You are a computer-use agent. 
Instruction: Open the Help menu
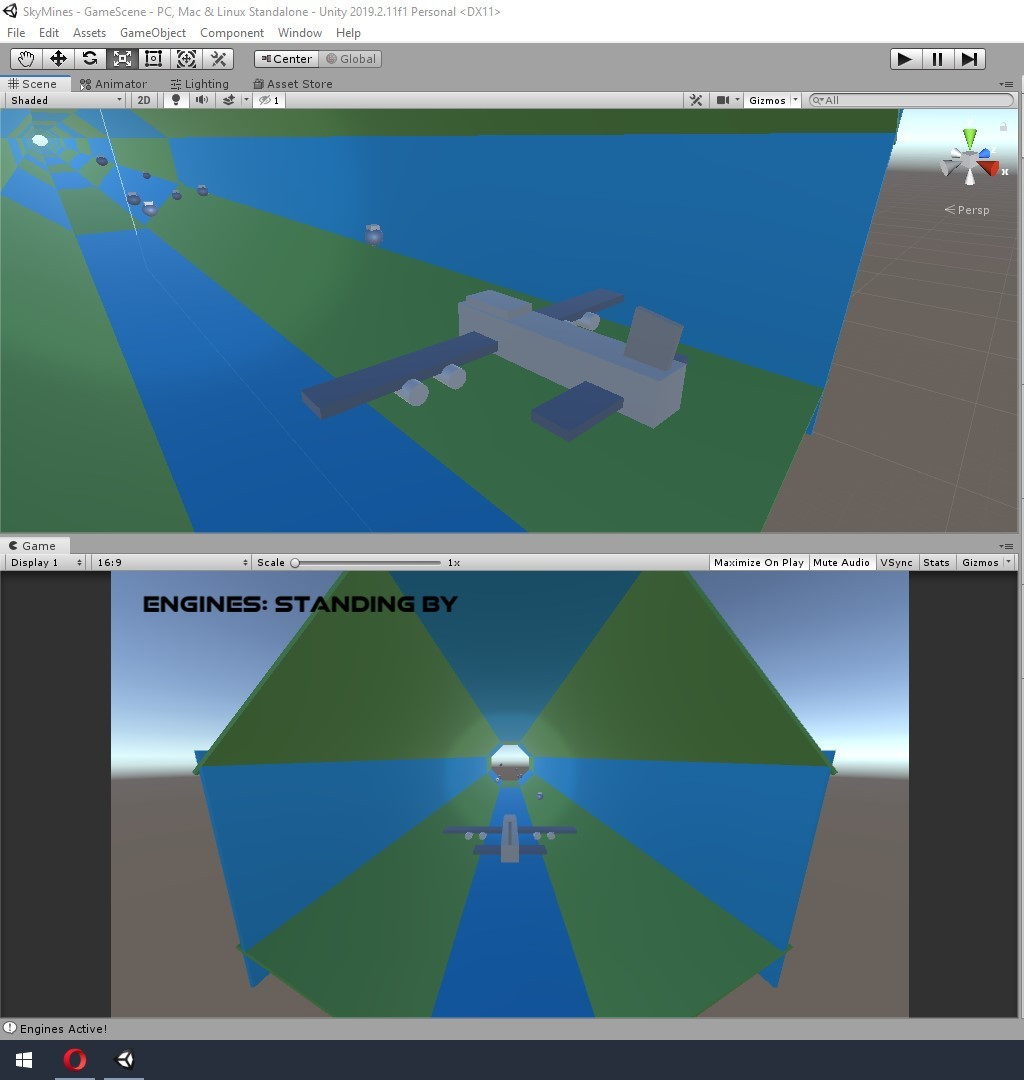pyautogui.click(x=348, y=32)
